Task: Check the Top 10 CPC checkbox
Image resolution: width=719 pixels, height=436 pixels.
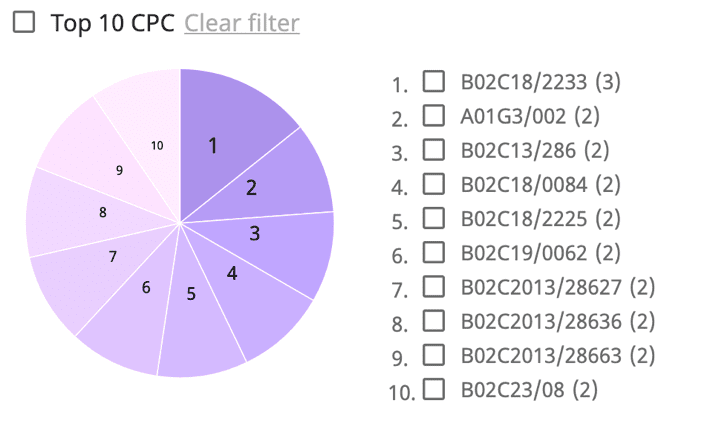Action: click(24, 23)
